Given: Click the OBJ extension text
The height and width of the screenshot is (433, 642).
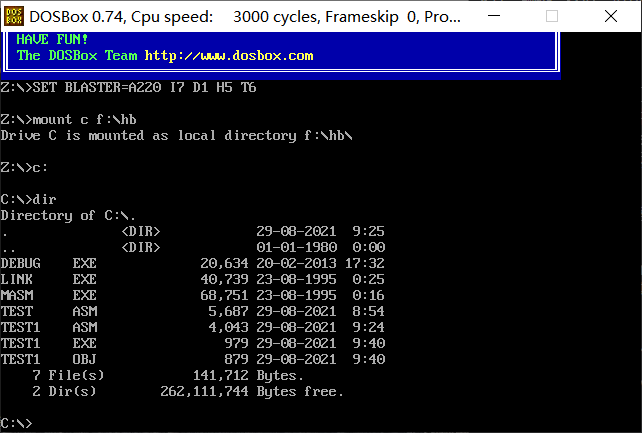Looking at the screenshot, I should point(84,359).
